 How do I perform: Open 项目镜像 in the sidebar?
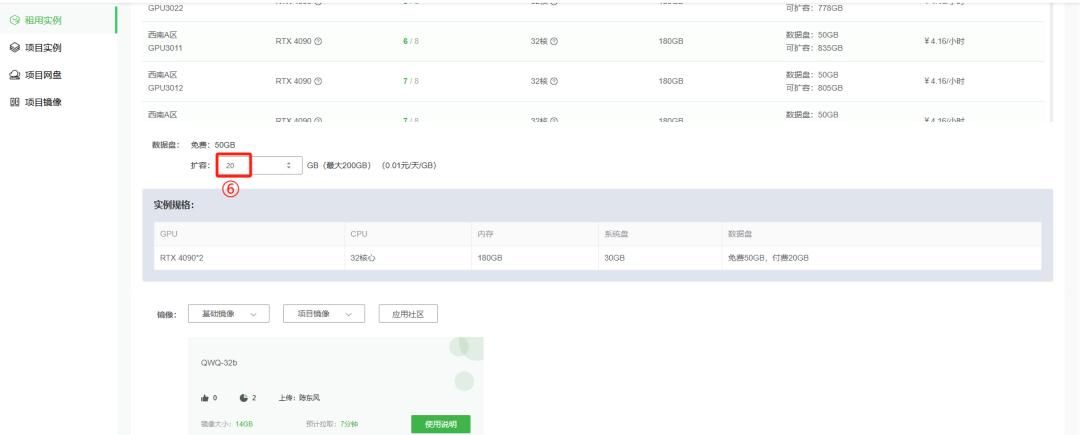43,102
